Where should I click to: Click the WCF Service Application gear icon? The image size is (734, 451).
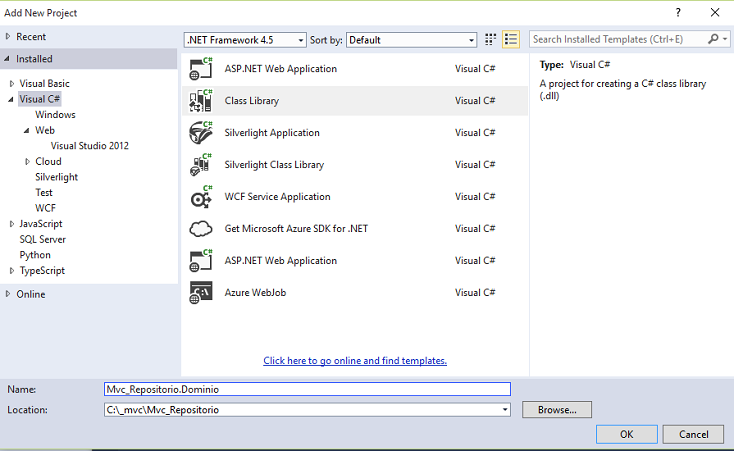(201, 197)
